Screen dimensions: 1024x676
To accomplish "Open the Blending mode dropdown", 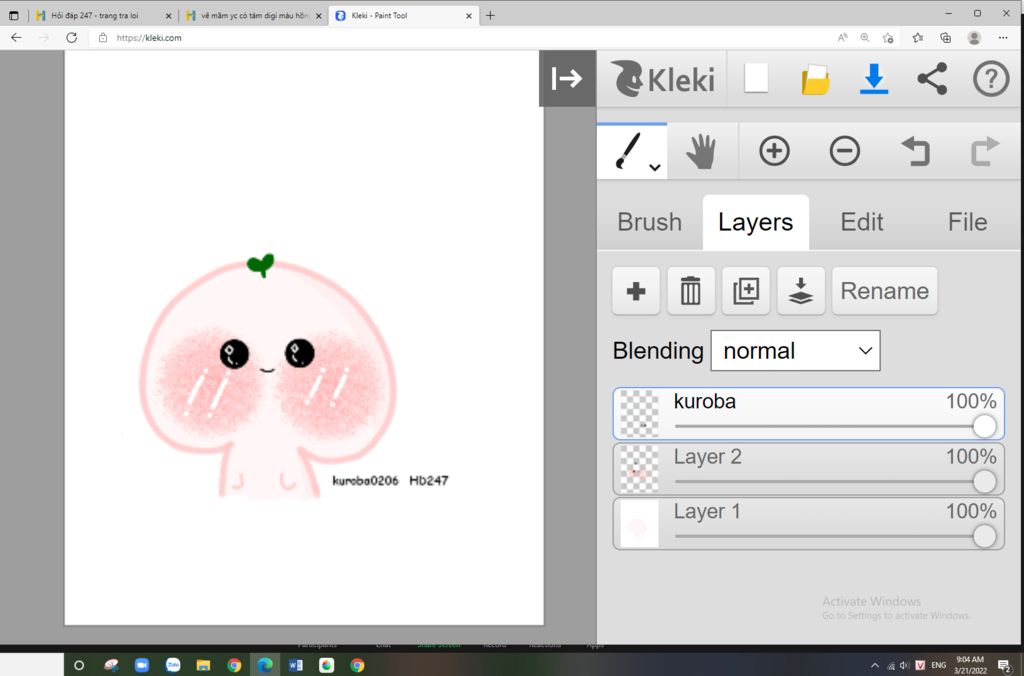I will tap(795, 351).
